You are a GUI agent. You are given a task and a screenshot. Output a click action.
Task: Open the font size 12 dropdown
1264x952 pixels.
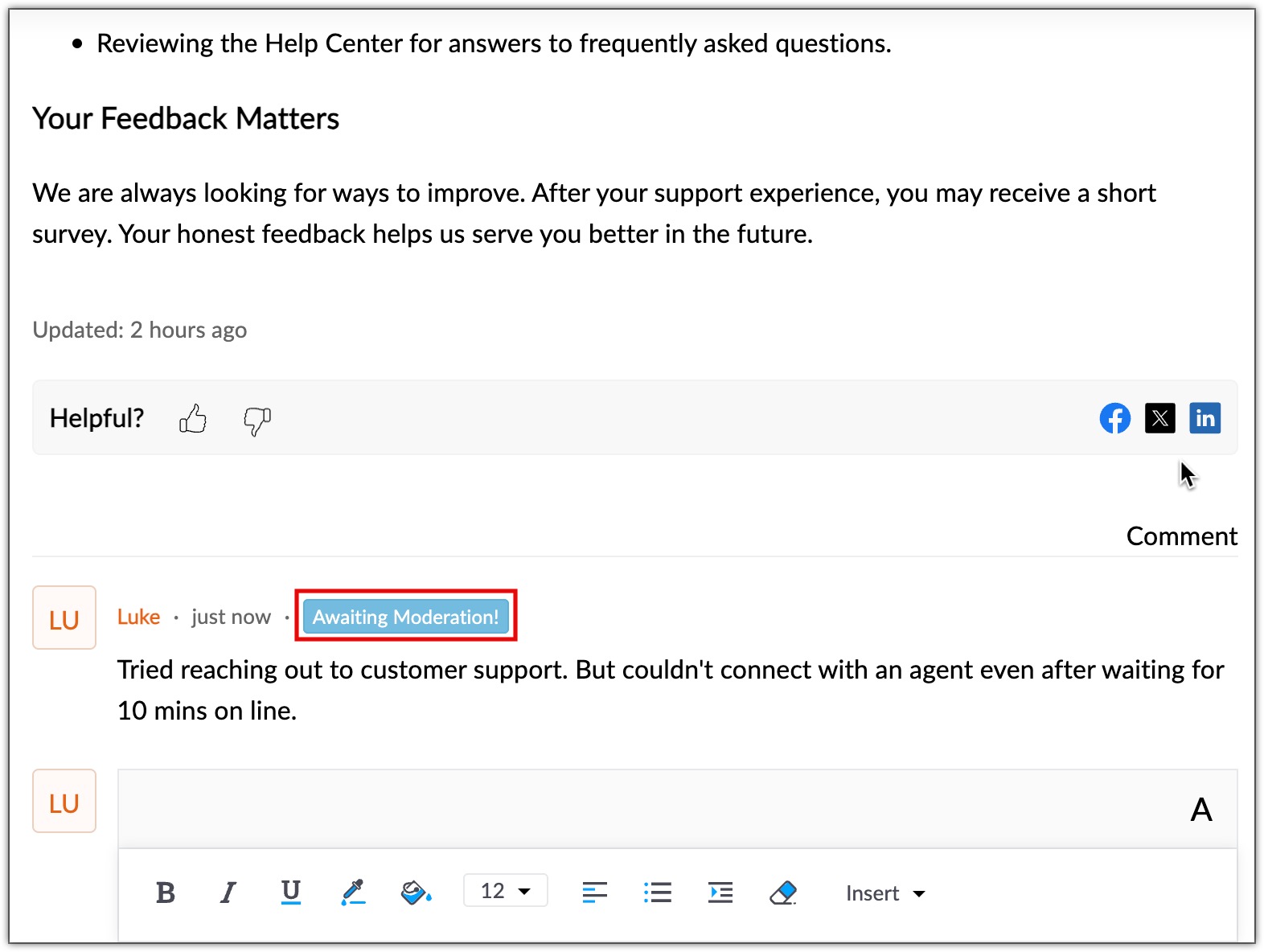[505, 891]
